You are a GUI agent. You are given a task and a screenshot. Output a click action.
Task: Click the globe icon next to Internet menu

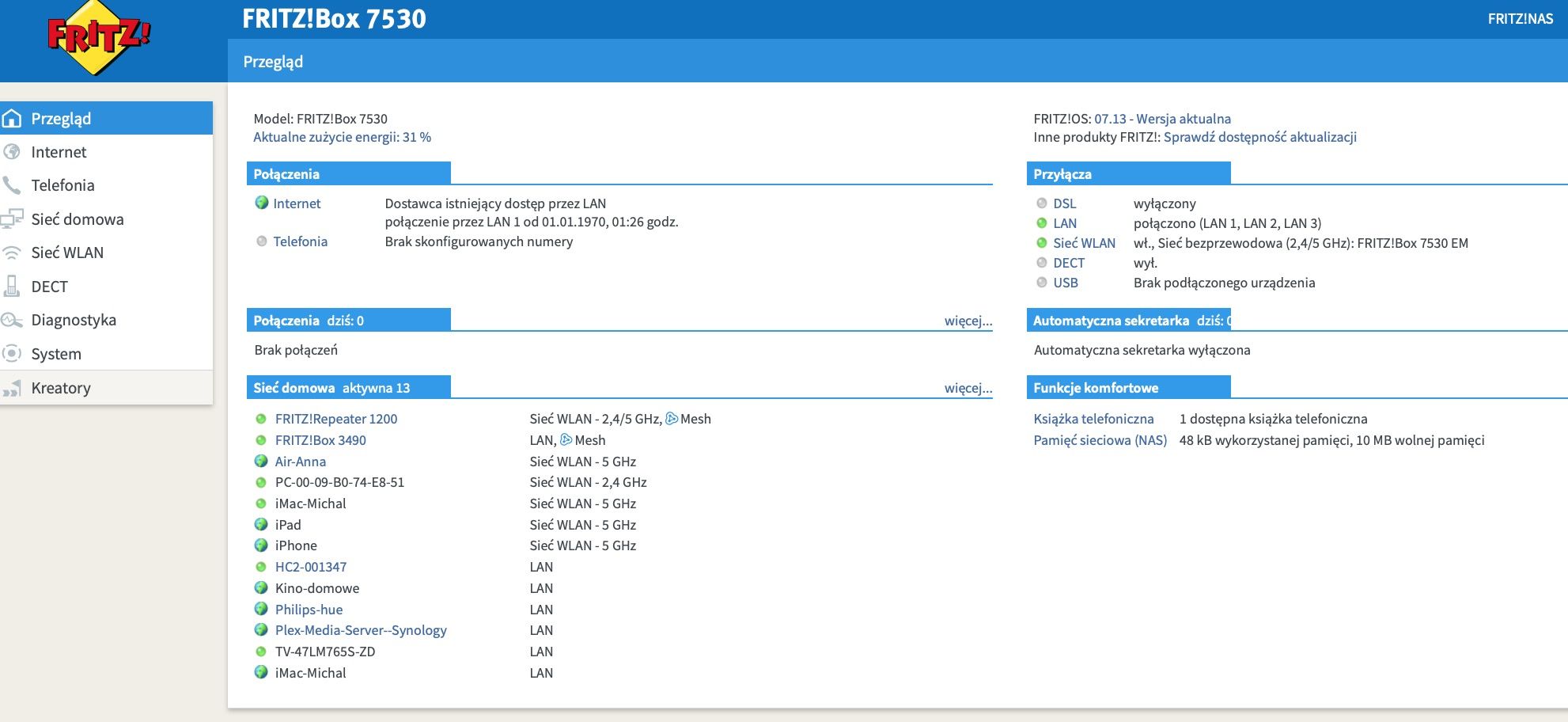click(12, 152)
